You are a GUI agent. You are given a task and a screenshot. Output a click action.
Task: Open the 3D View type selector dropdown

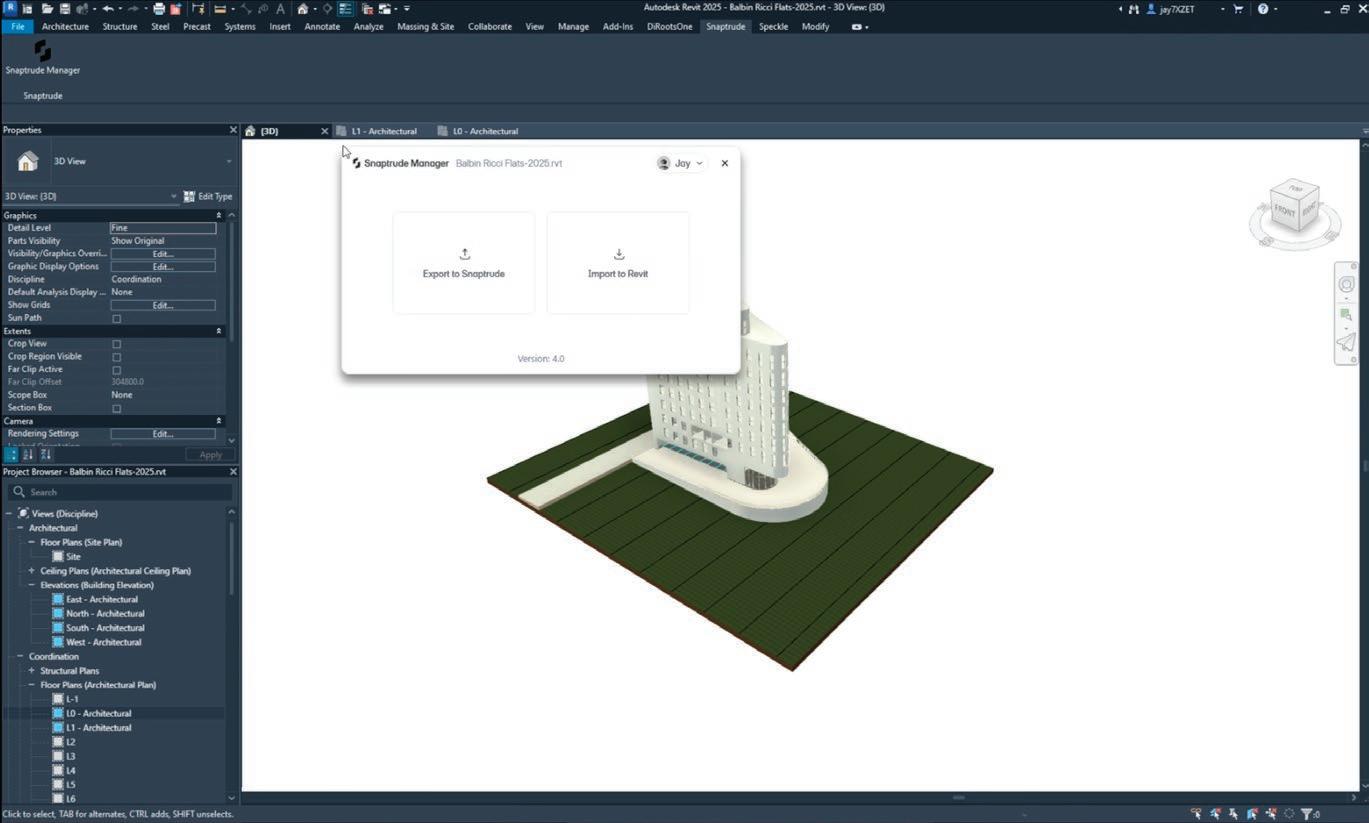click(229, 161)
